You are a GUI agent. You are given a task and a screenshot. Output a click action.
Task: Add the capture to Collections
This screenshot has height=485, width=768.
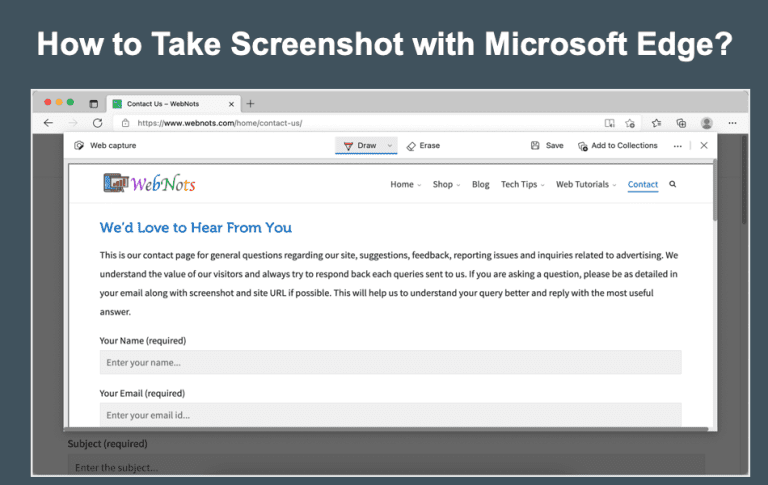coord(618,146)
